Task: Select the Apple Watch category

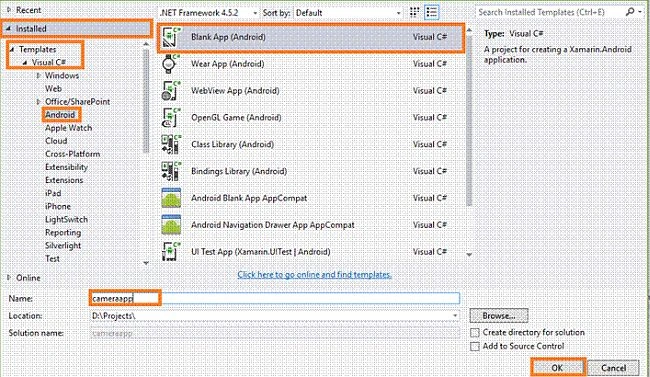Action: pyautogui.click(x=68, y=128)
